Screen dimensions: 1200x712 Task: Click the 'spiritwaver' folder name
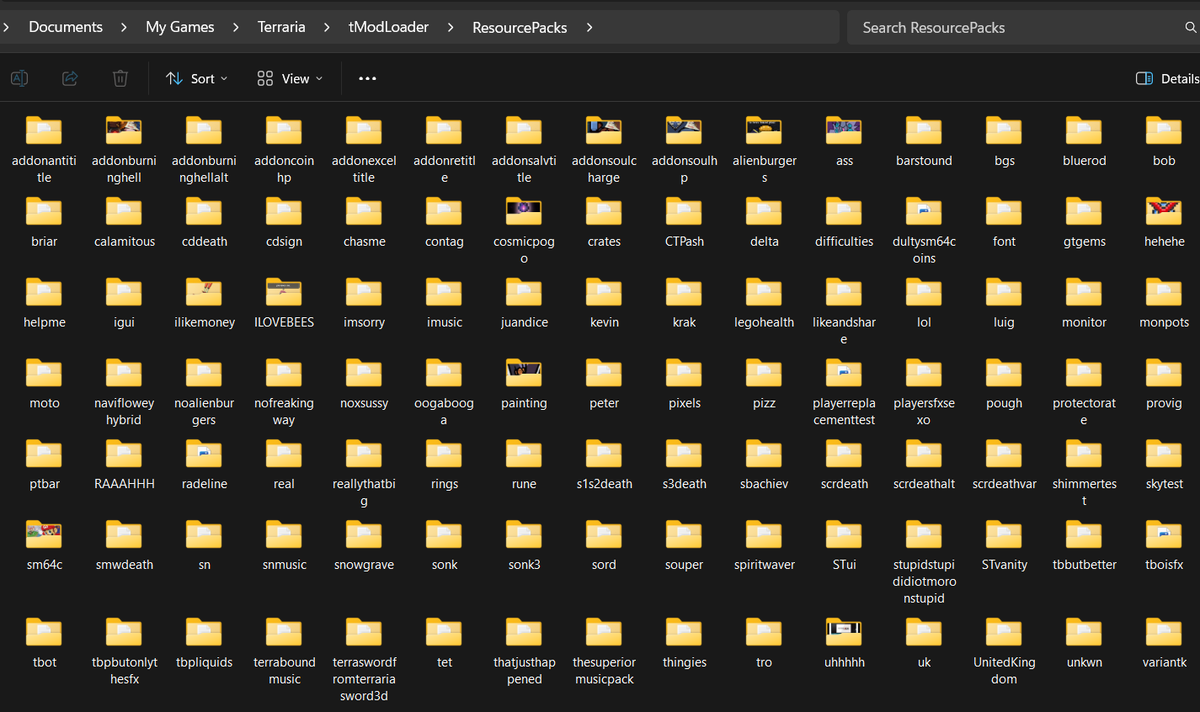tap(764, 564)
